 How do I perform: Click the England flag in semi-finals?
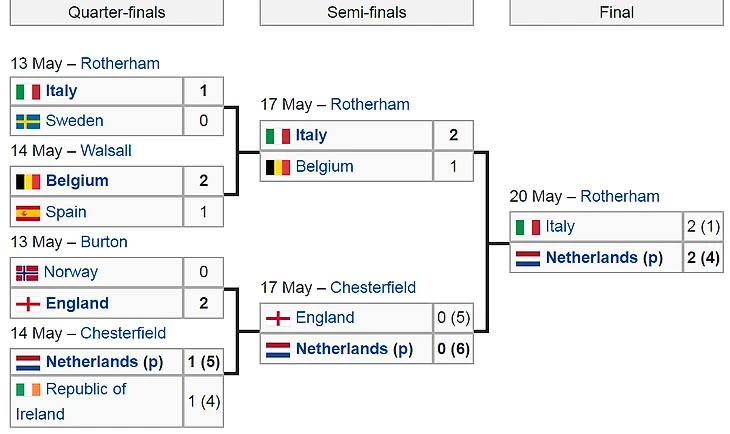(x=278, y=318)
